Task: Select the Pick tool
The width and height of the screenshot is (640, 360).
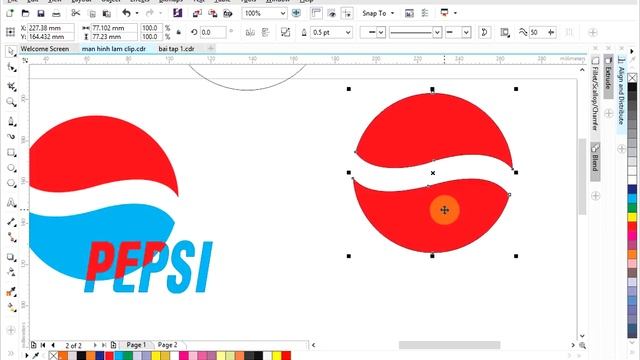Action: point(11,51)
